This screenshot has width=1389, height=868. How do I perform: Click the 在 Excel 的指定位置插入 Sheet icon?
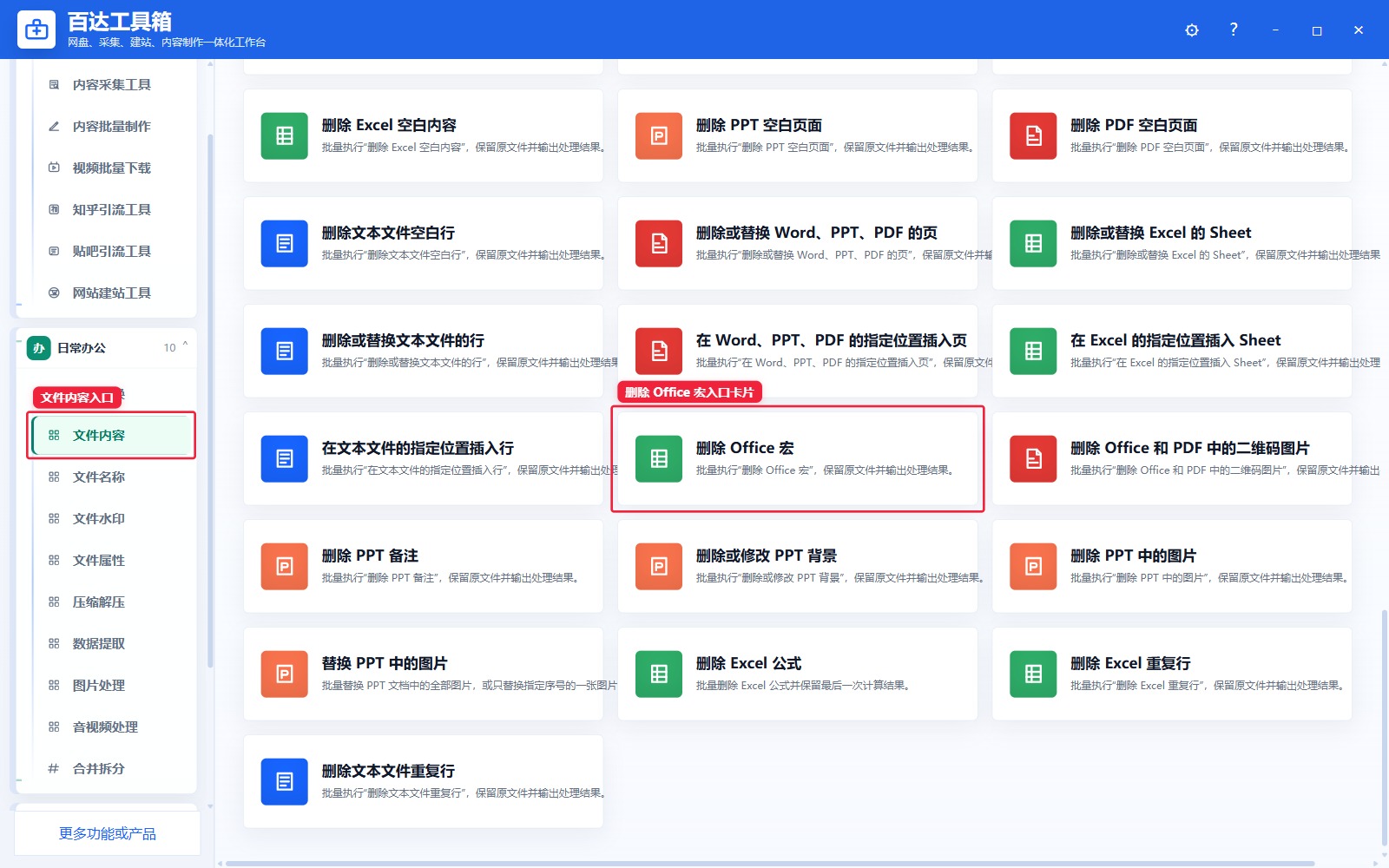tap(1033, 352)
